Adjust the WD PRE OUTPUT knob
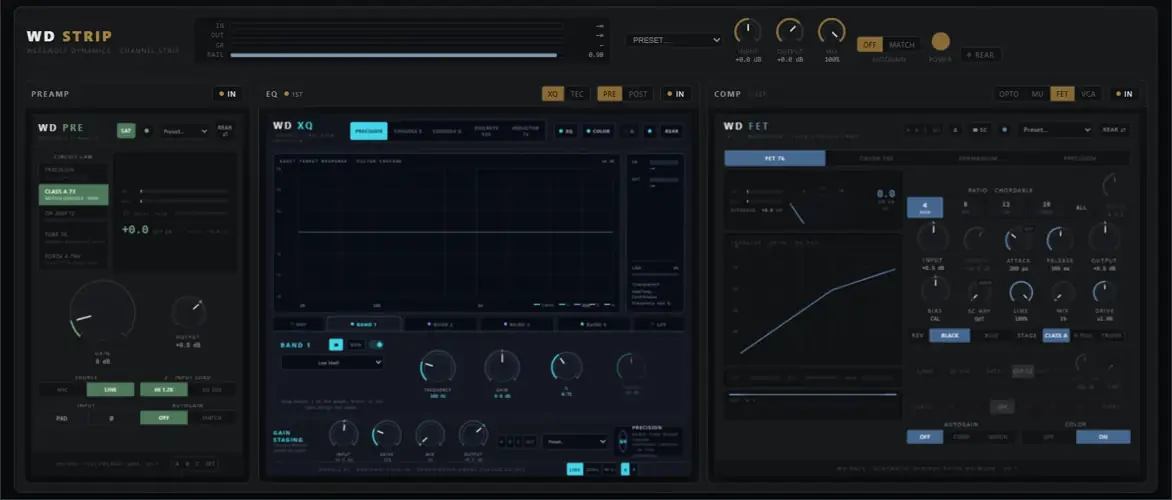The height and width of the screenshot is (500, 1172). (188, 311)
